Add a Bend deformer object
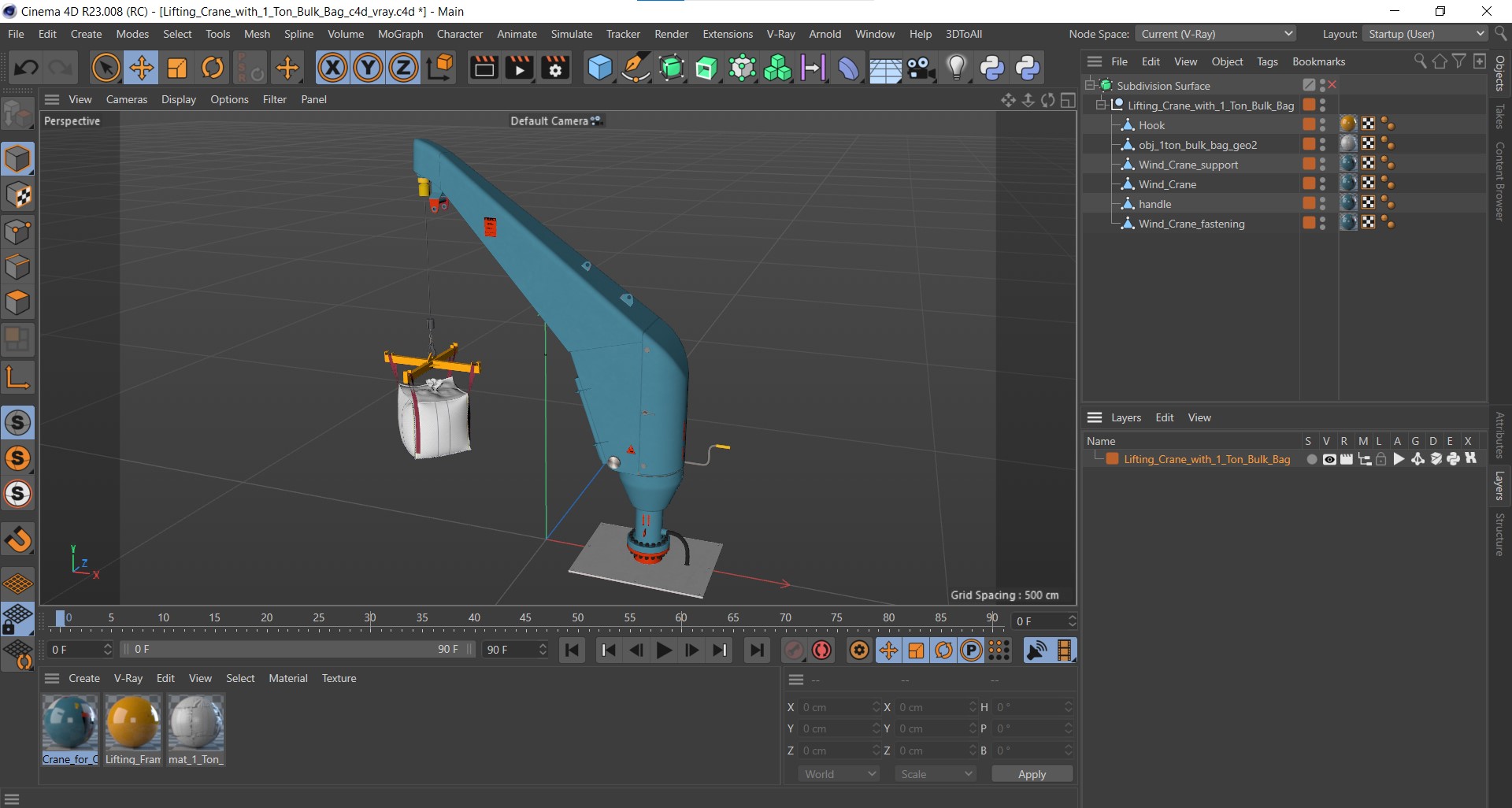This screenshot has width=1512, height=808. click(x=848, y=68)
